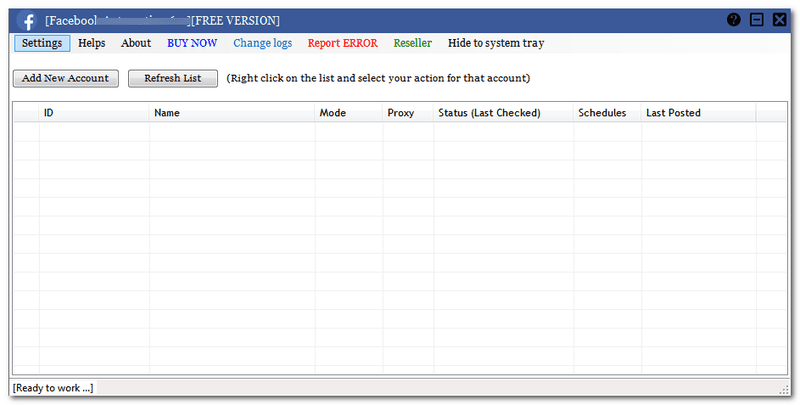The image size is (800, 405).
Task: Click the resize grip in status bar
Action: coord(785,390)
